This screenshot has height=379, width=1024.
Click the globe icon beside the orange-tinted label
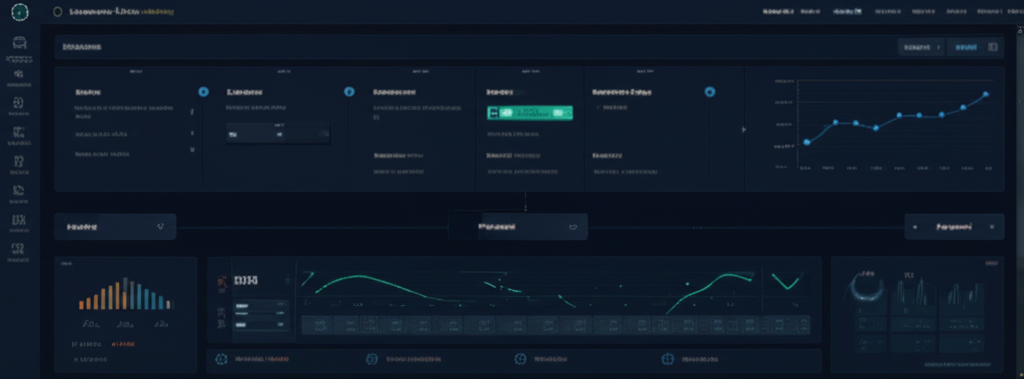tap(221, 359)
